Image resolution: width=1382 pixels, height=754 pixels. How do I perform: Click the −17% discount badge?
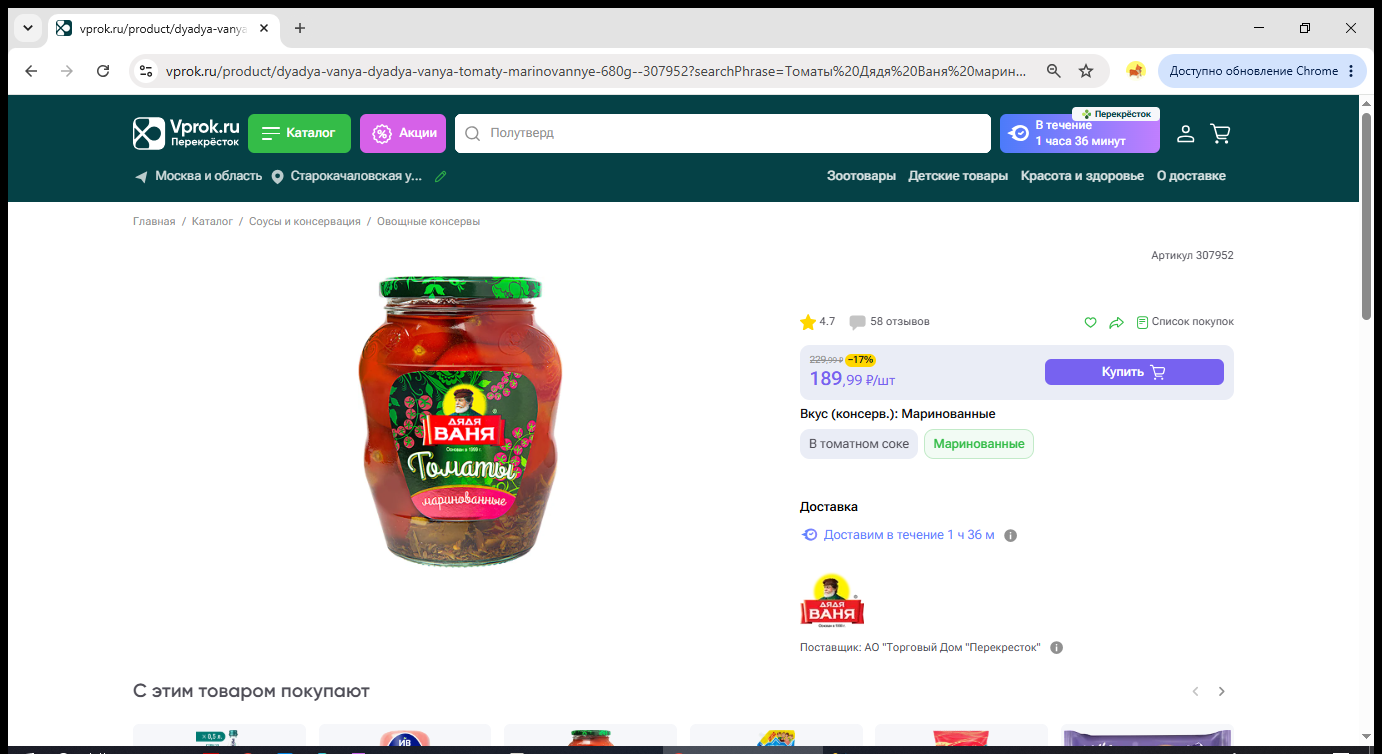[x=860, y=360]
